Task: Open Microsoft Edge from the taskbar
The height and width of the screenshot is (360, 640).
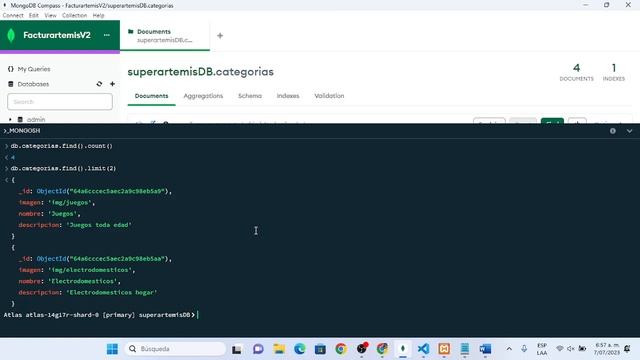Action: tap(300, 349)
